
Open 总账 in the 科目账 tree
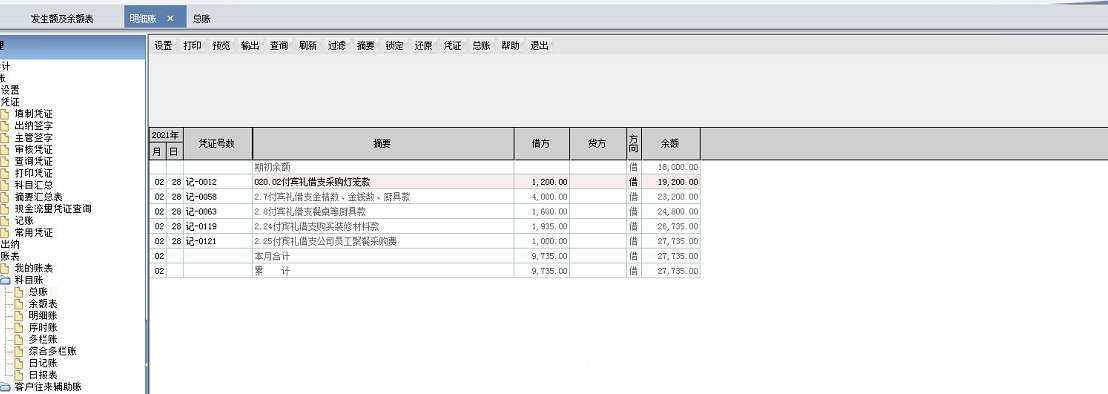38,292
